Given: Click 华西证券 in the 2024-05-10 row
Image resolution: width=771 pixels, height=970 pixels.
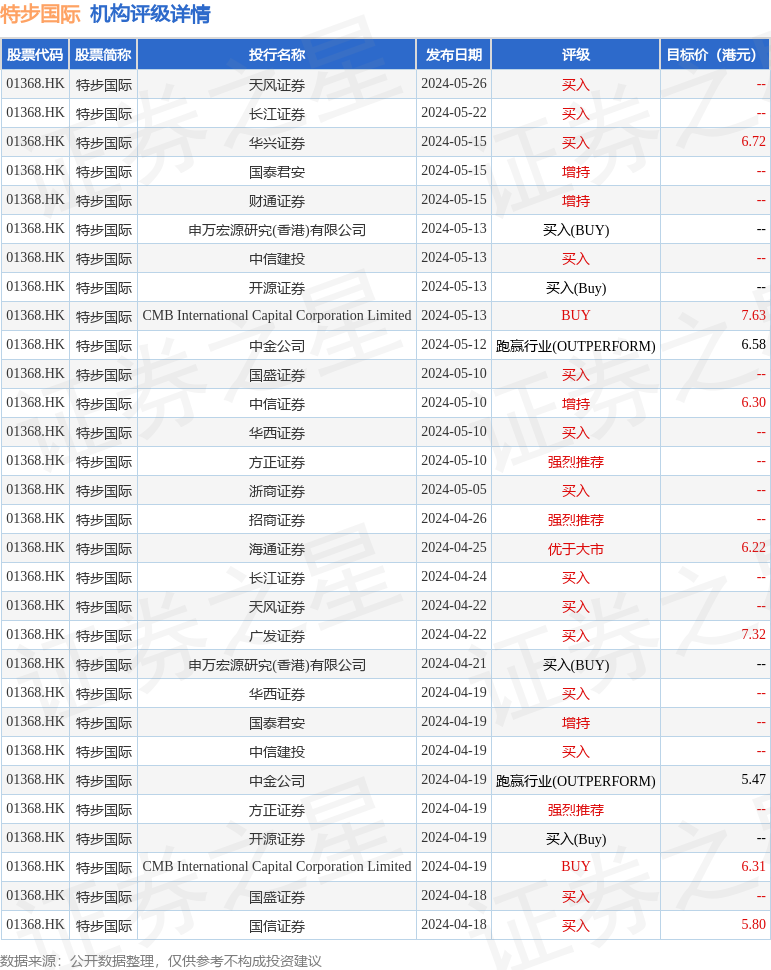Looking at the screenshot, I should [x=277, y=433].
